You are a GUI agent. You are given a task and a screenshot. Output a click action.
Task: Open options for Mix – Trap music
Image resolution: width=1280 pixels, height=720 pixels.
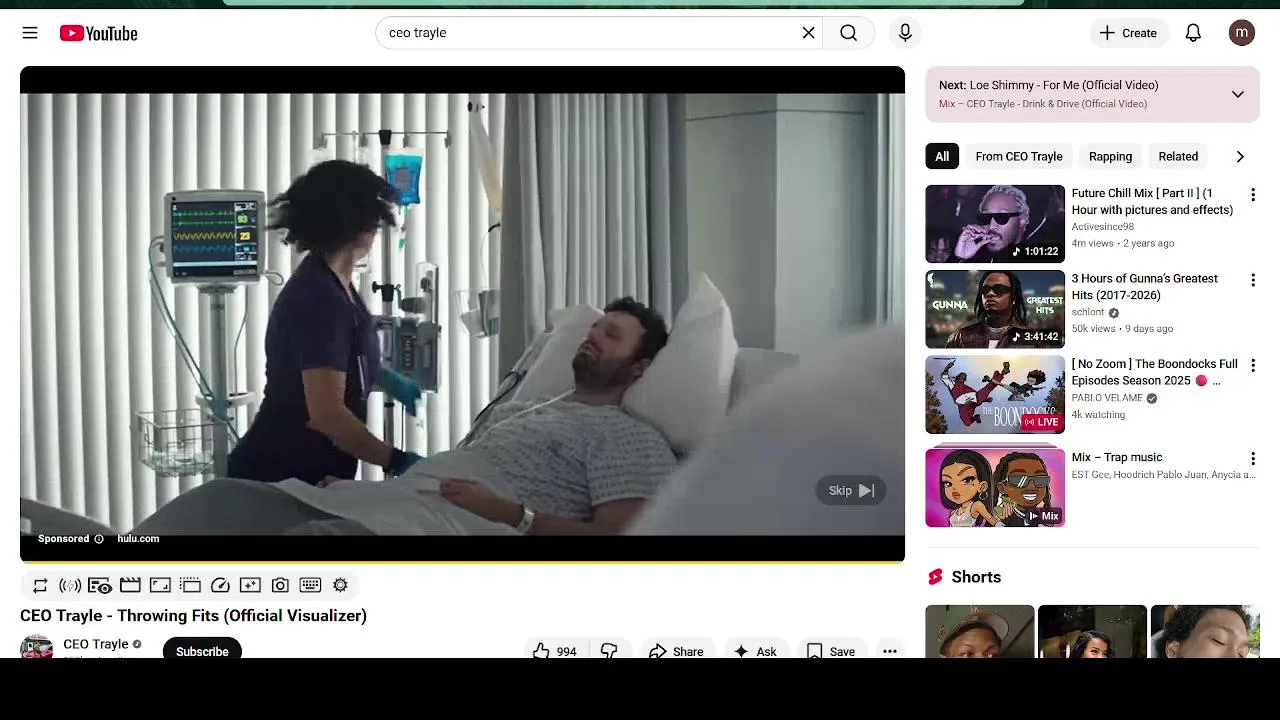(x=1252, y=458)
